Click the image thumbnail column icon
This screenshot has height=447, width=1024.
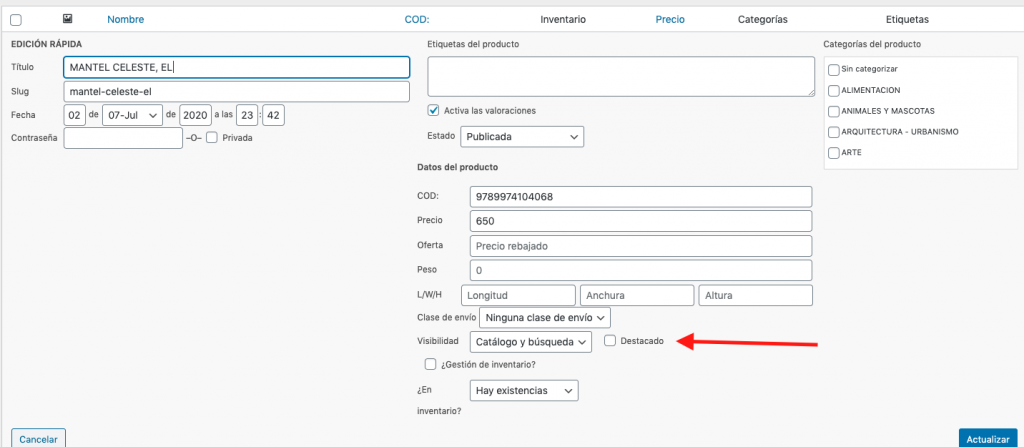tap(67, 19)
